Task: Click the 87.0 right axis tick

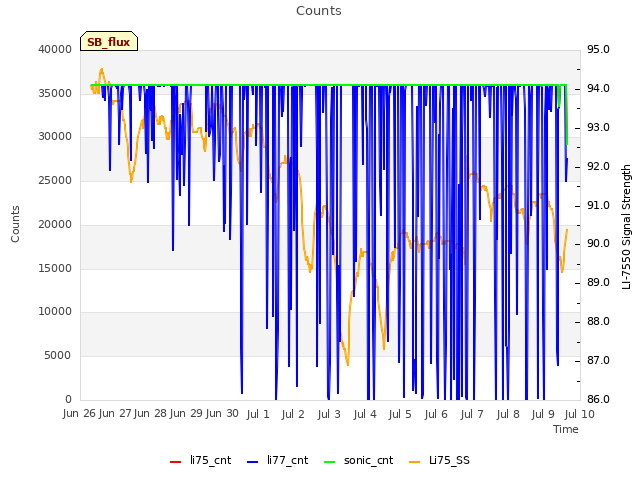Action: tap(598, 360)
